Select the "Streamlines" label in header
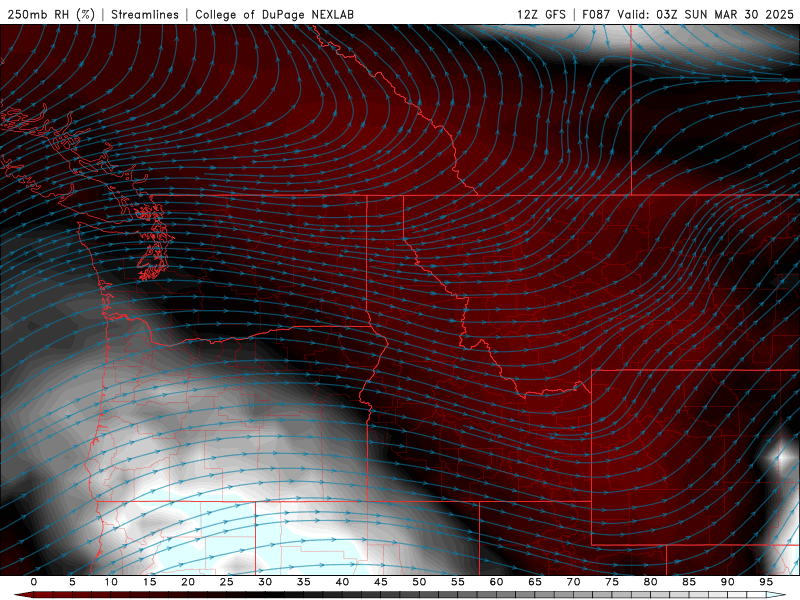This screenshot has width=800, height=600. click(x=145, y=14)
